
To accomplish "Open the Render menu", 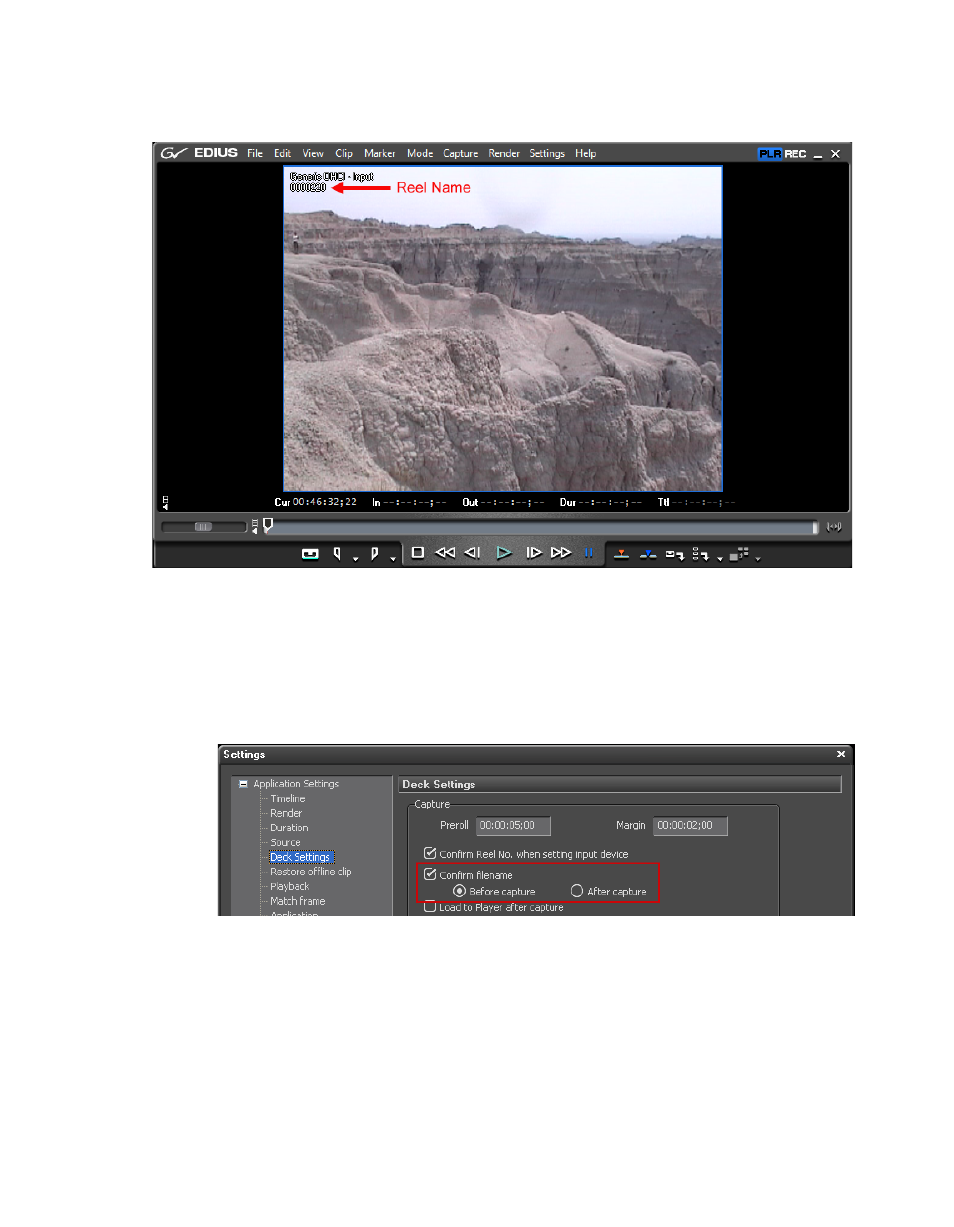I will click(504, 154).
